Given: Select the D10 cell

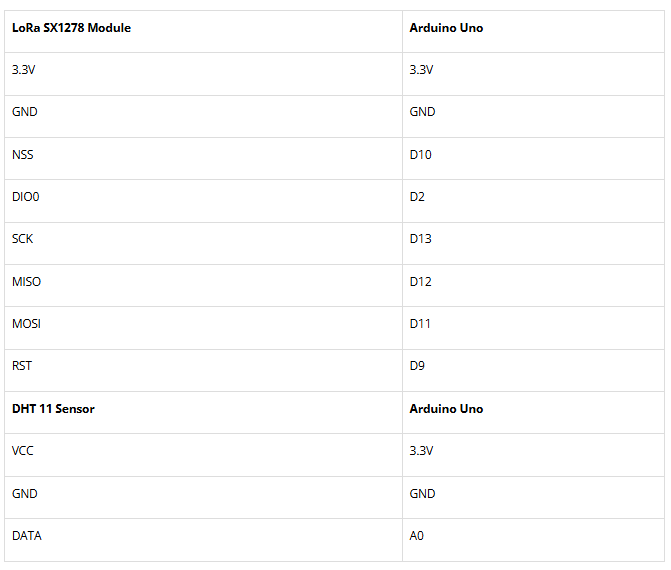Looking at the screenshot, I should pyautogui.click(x=420, y=155).
